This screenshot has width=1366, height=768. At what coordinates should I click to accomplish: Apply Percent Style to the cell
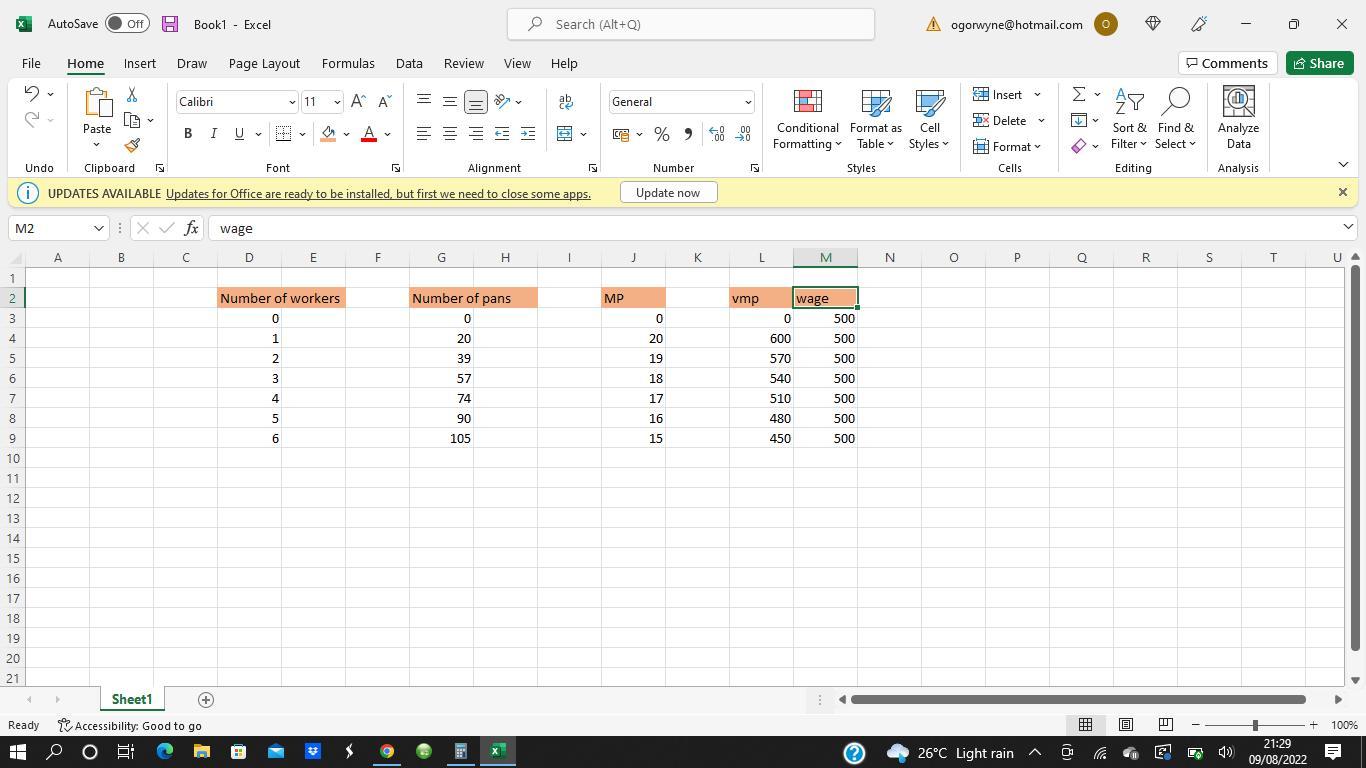pyautogui.click(x=661, y=134)
